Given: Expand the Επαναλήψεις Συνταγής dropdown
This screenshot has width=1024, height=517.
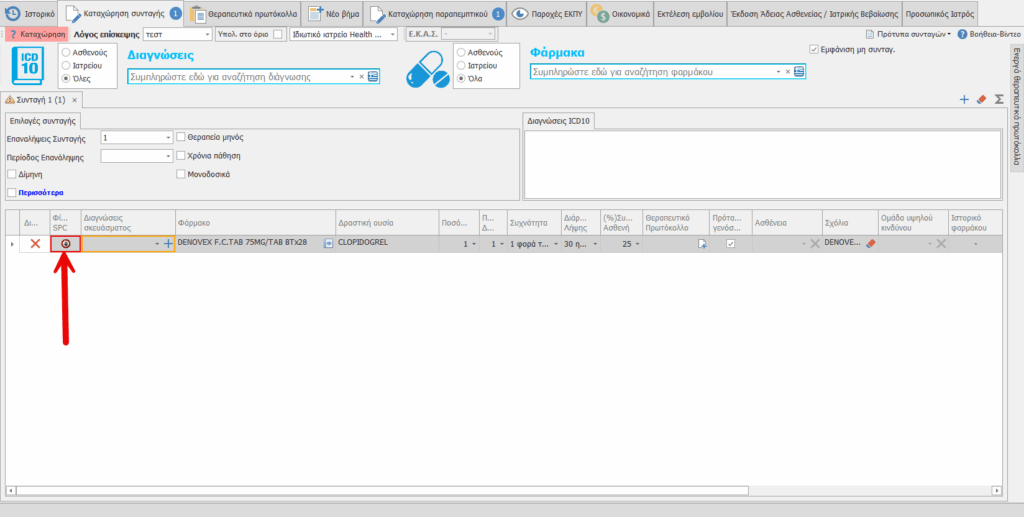Looking at the screenshot, I should 167,138.
